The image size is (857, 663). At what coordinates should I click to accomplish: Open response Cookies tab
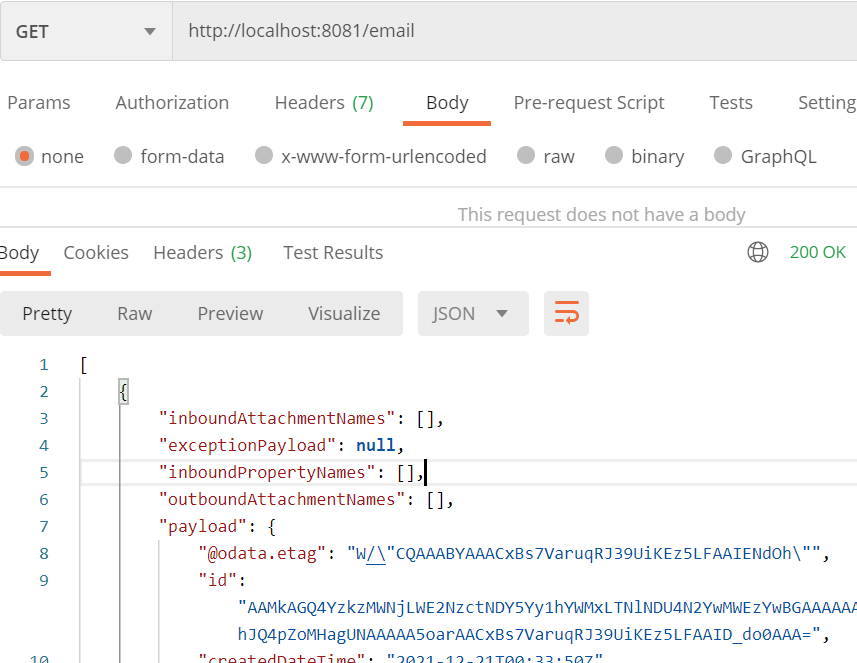pyautogui.click(x=96, y=253)
